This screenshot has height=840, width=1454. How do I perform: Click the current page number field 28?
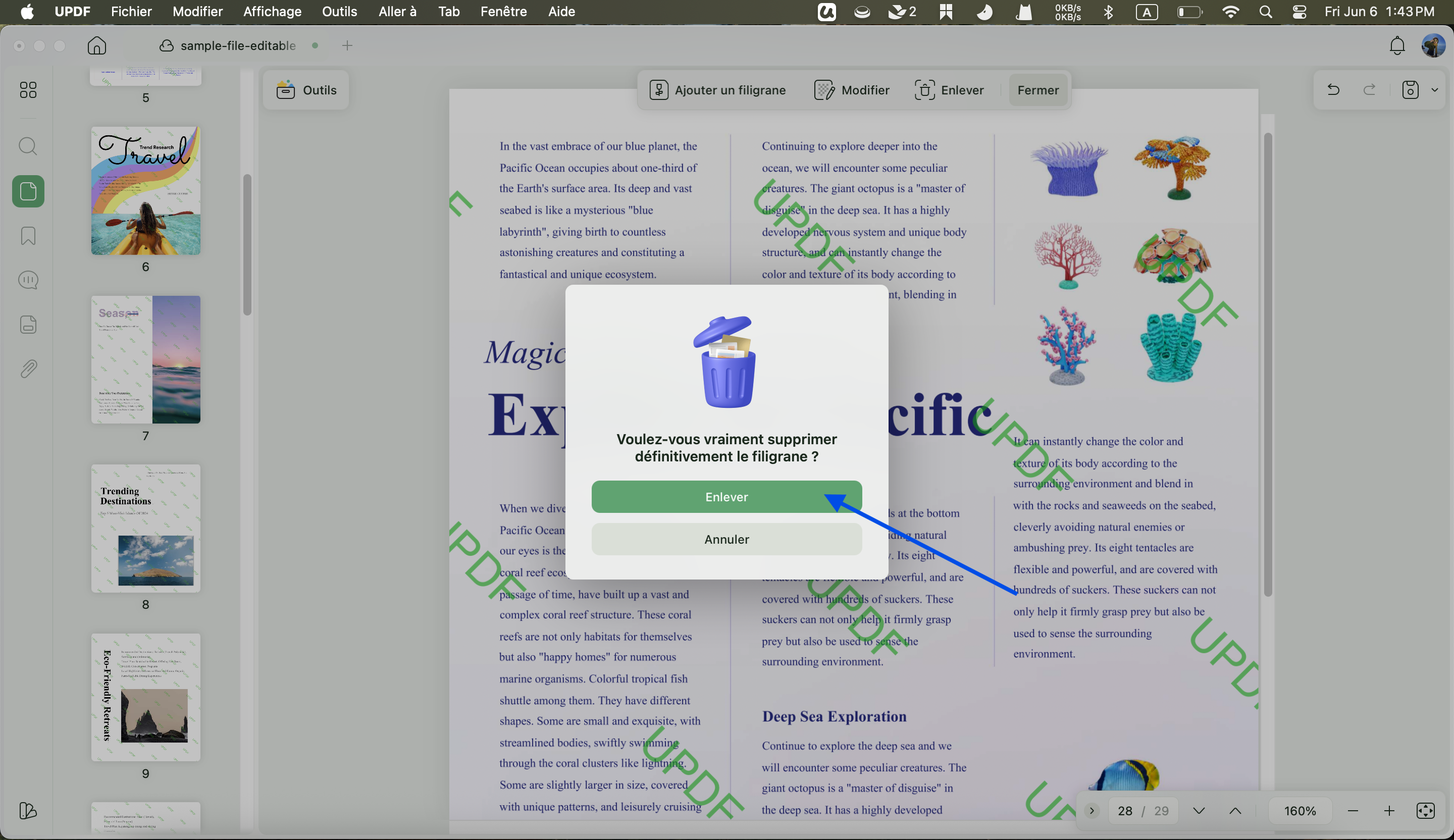[1124, 811]
